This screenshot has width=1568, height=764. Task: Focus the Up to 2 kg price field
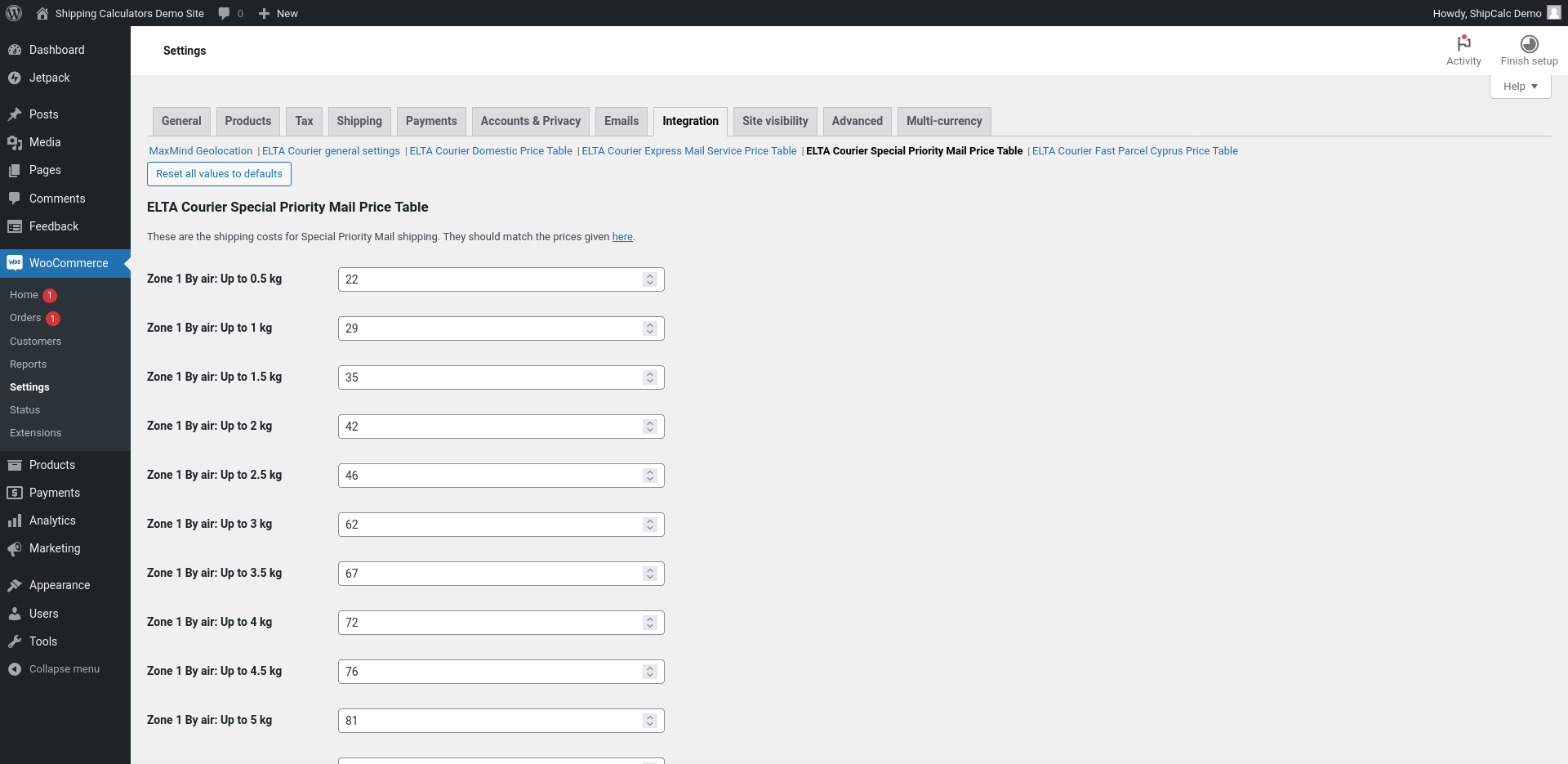tap(501, 427)
